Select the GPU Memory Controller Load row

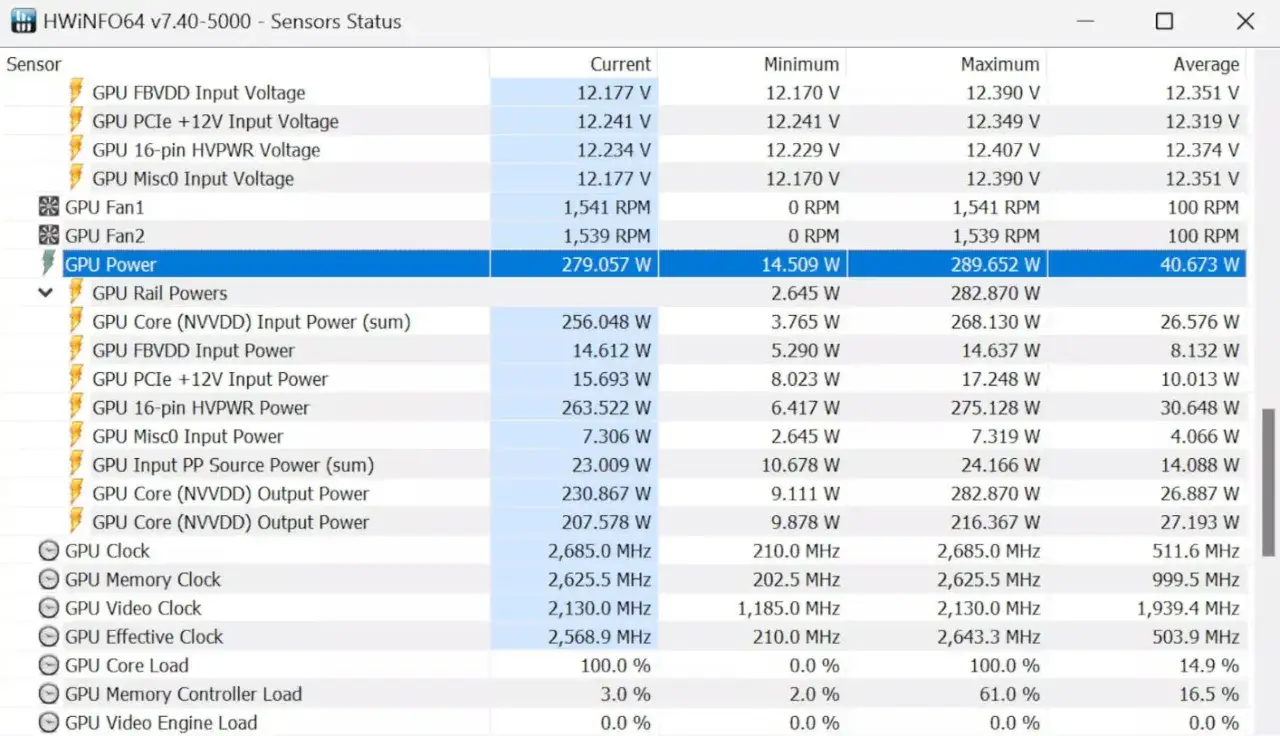click(x=623, y=694)
